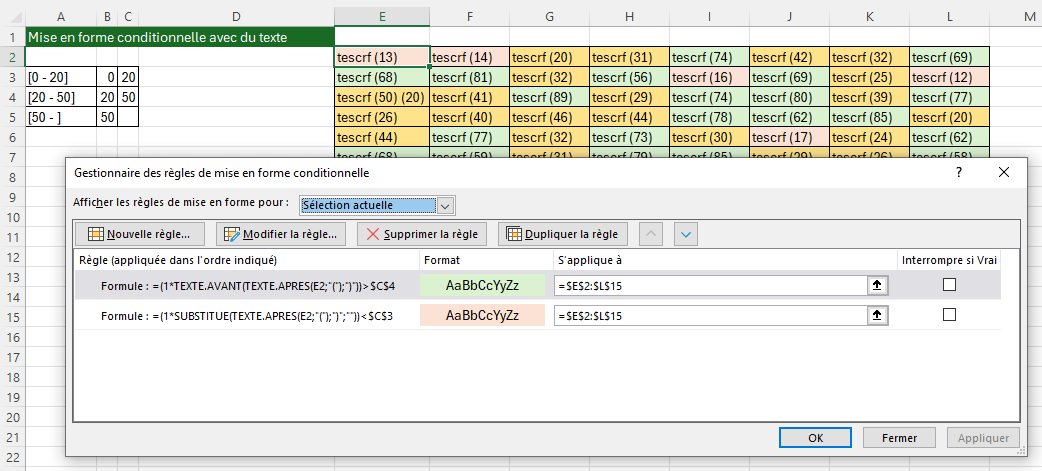This screenshot has height=471, width=1042.
Task: Click the help question mark icon
Action: click(959, 173)
